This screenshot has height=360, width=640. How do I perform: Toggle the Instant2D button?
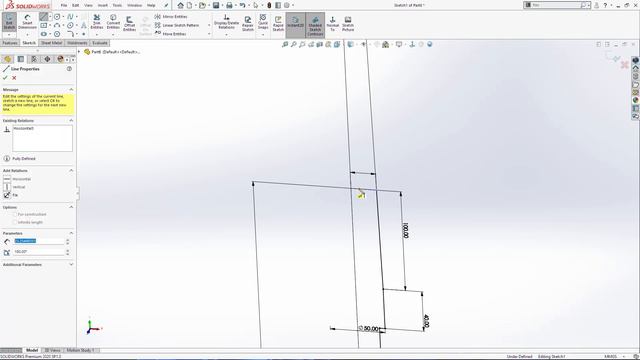click(x=296, y=24)
